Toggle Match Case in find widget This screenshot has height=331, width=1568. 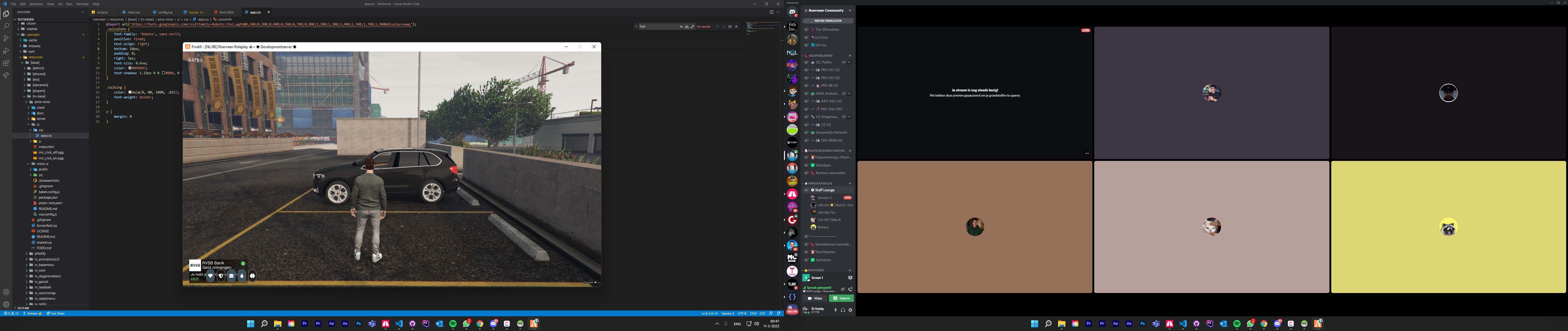point(681,27)
